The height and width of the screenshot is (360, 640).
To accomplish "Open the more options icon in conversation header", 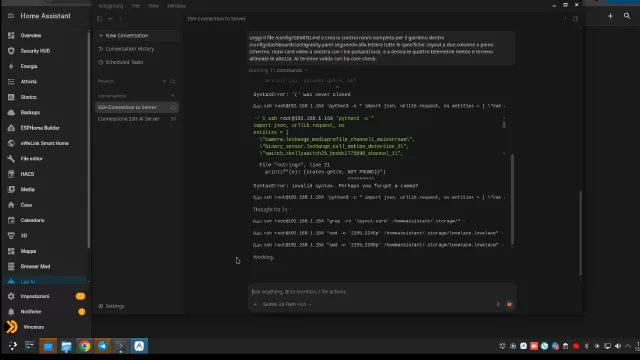I will pos(565,18).
